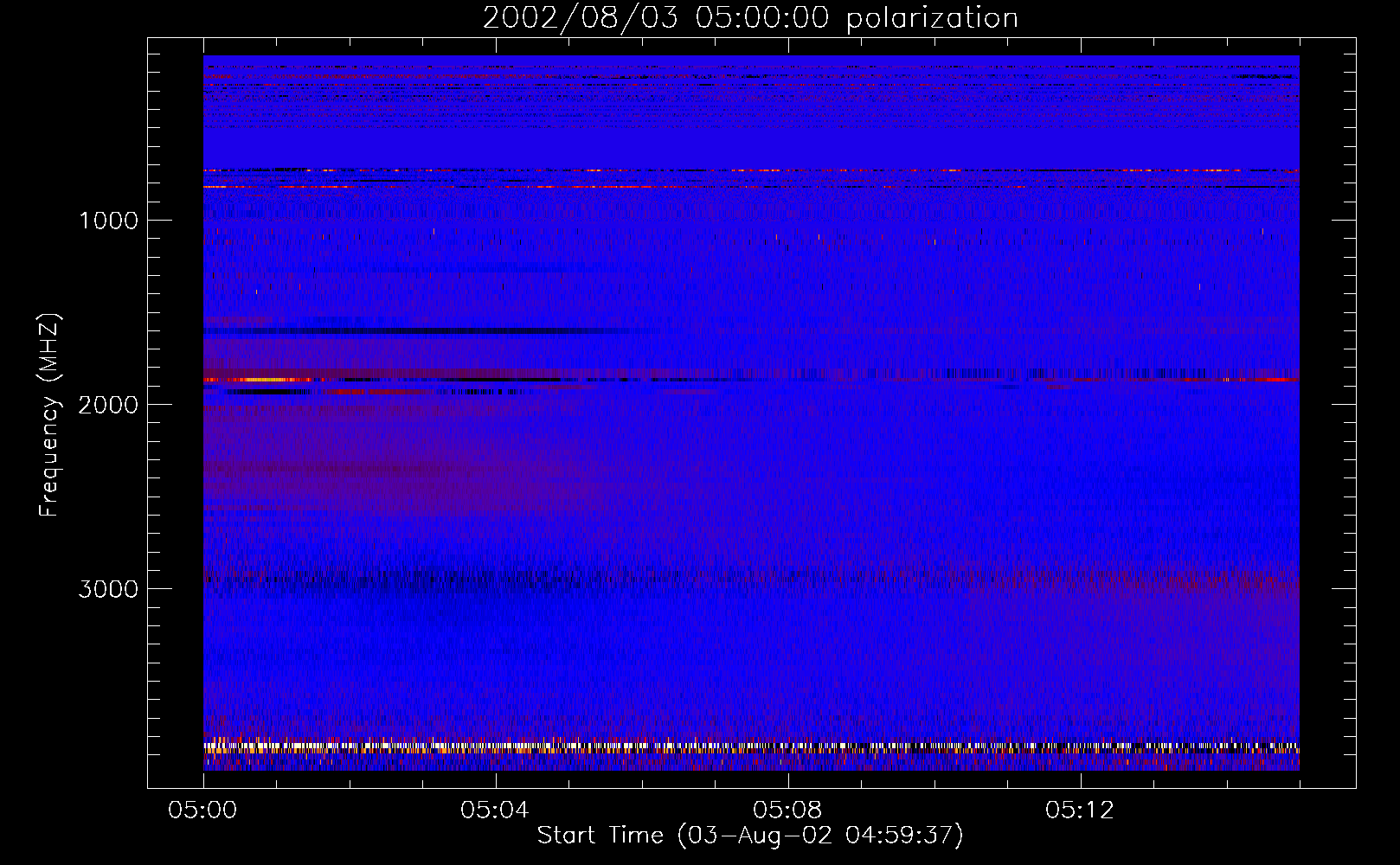Click the plot title '2002/08/03 05:00:00 polarization'
The image size is (1400, 865).
click(750, 18)
